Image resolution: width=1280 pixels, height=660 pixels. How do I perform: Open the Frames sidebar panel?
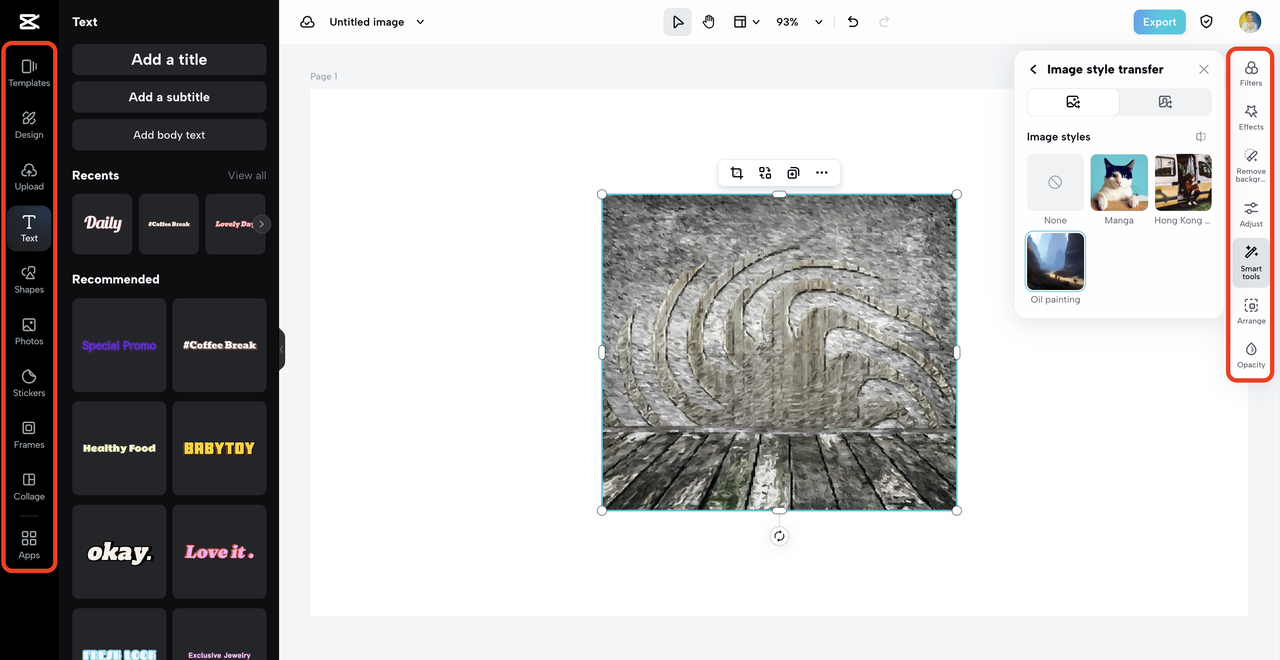(29, 435)
